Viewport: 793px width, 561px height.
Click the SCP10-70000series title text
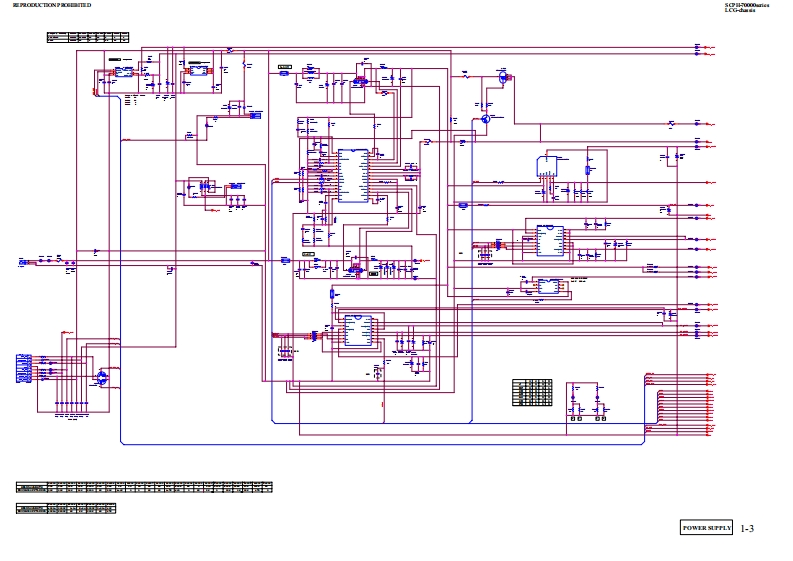(x=747, y=5)
